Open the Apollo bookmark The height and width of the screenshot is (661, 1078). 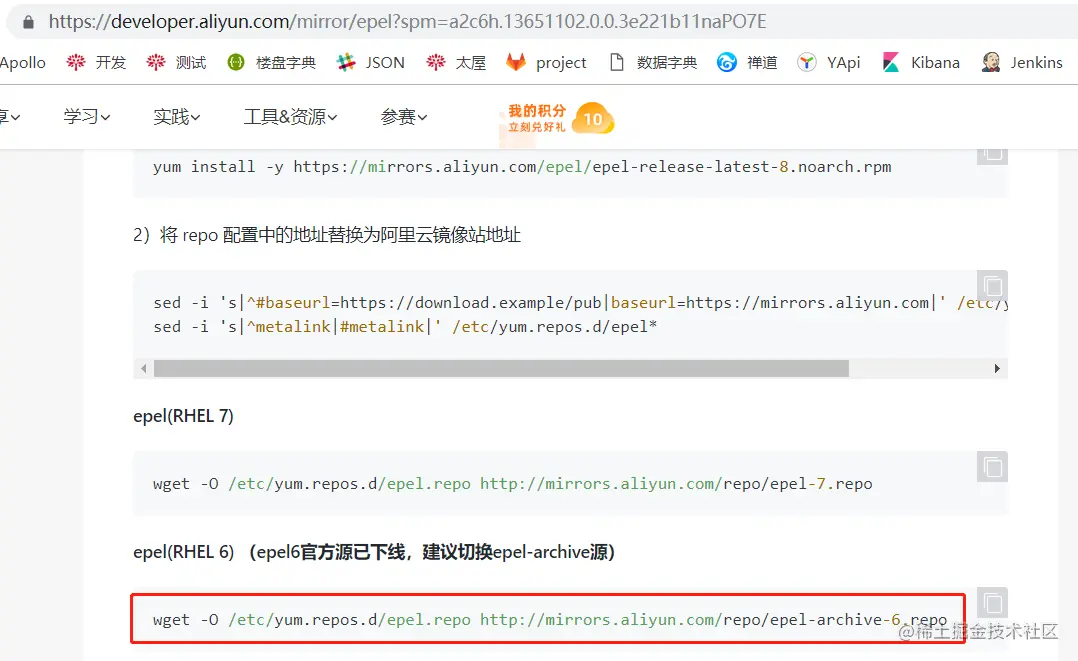point(22,63)
